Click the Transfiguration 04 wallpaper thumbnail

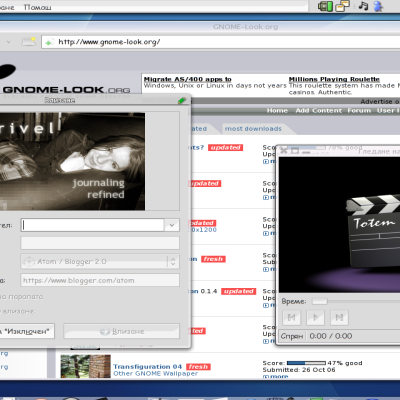[x=85, y=366]
